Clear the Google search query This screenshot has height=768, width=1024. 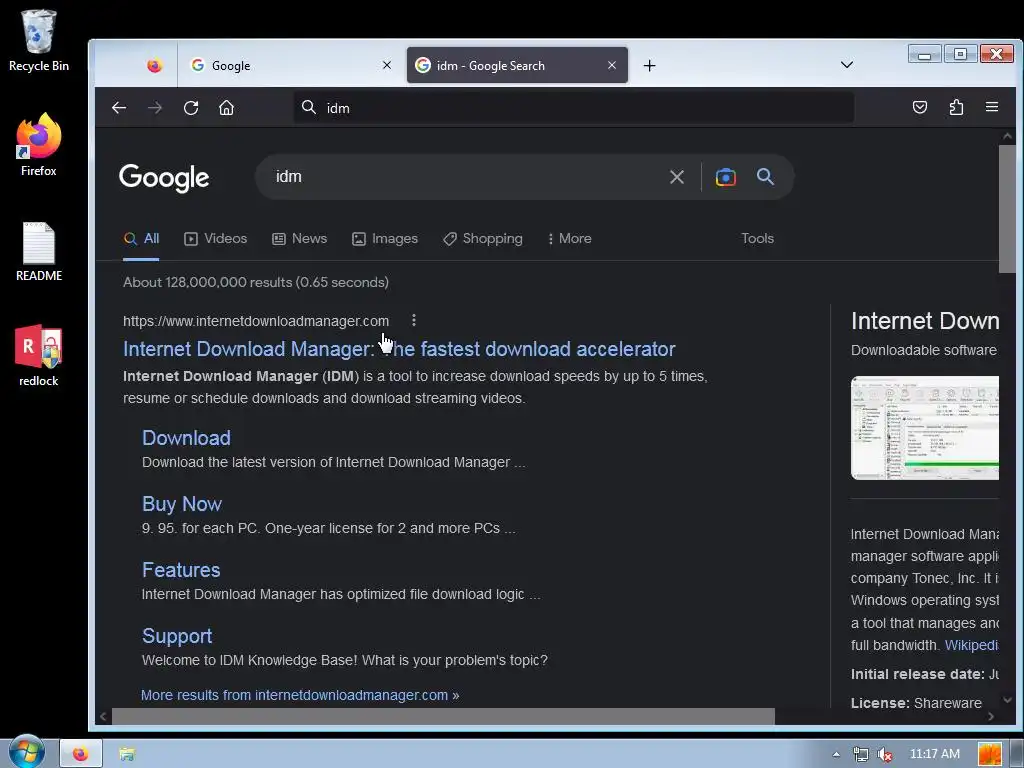pyautogui.click(x=677, y=177)
